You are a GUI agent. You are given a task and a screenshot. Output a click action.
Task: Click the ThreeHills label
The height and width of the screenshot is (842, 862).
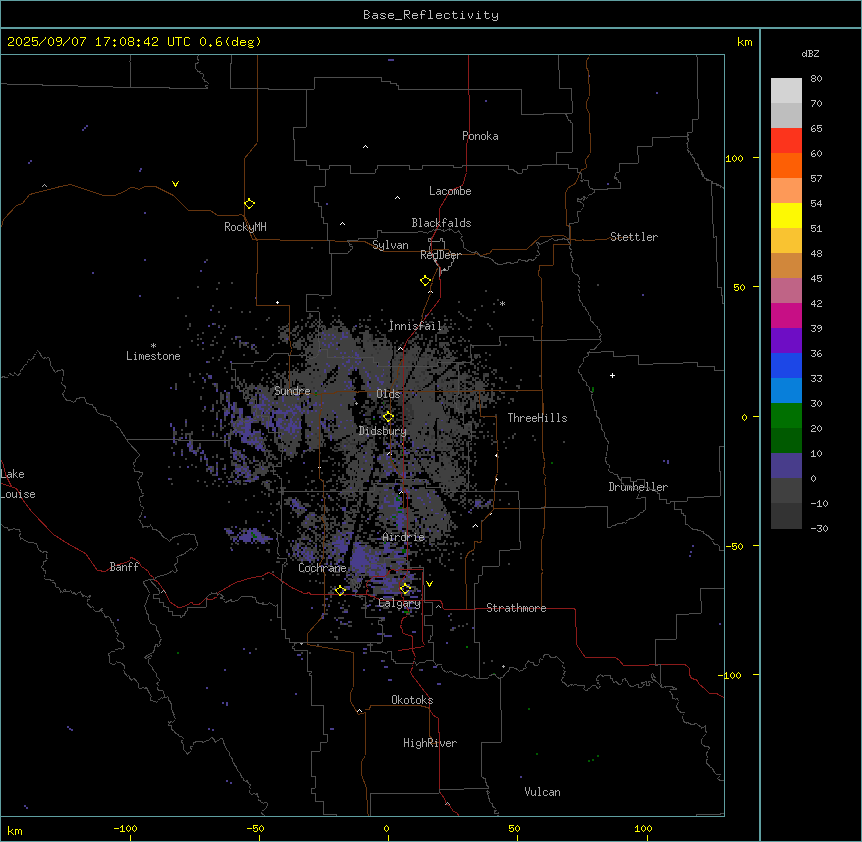click(537, 418)
